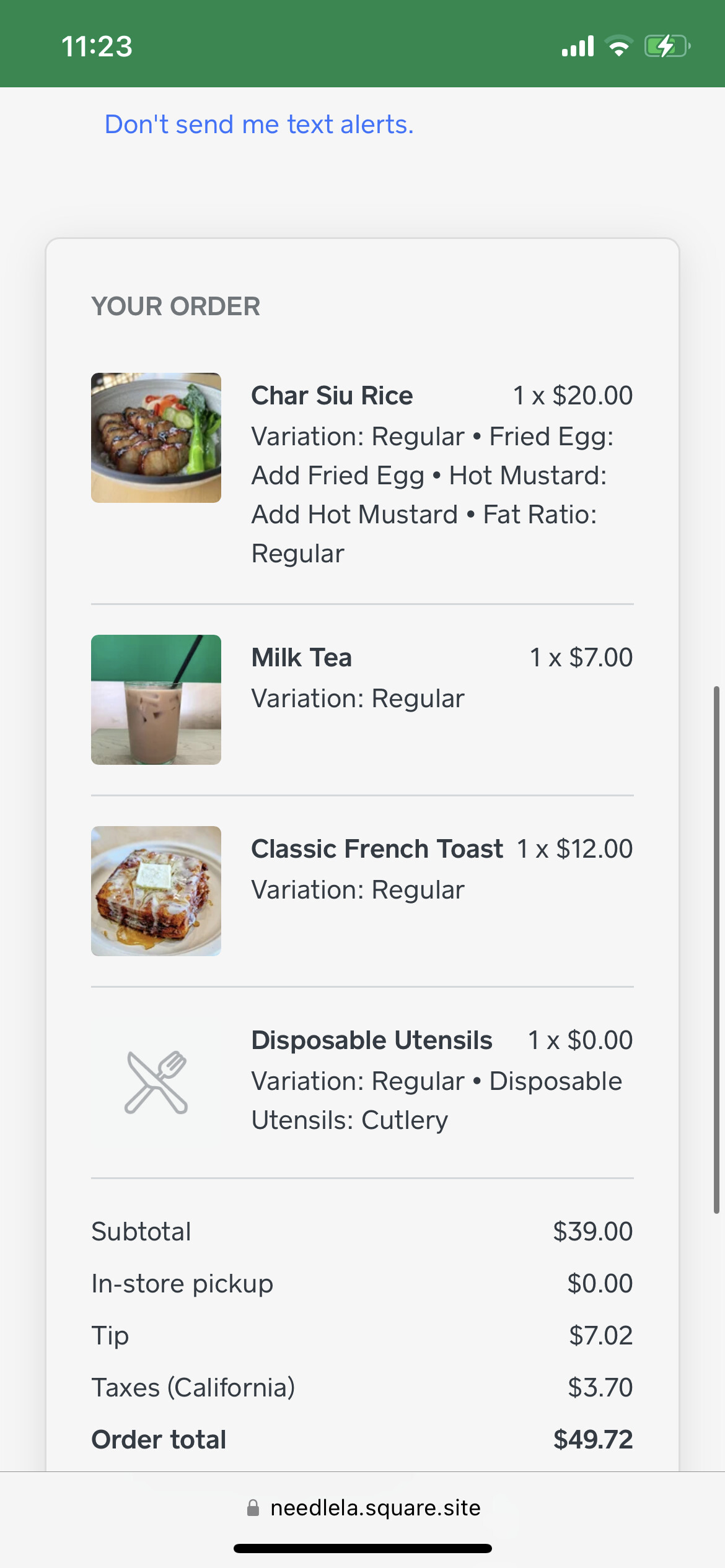Tap the 11:23 clock in status bar
Image resolution: width=725 pixels, height=1568 pixels.
pos(97,46)
